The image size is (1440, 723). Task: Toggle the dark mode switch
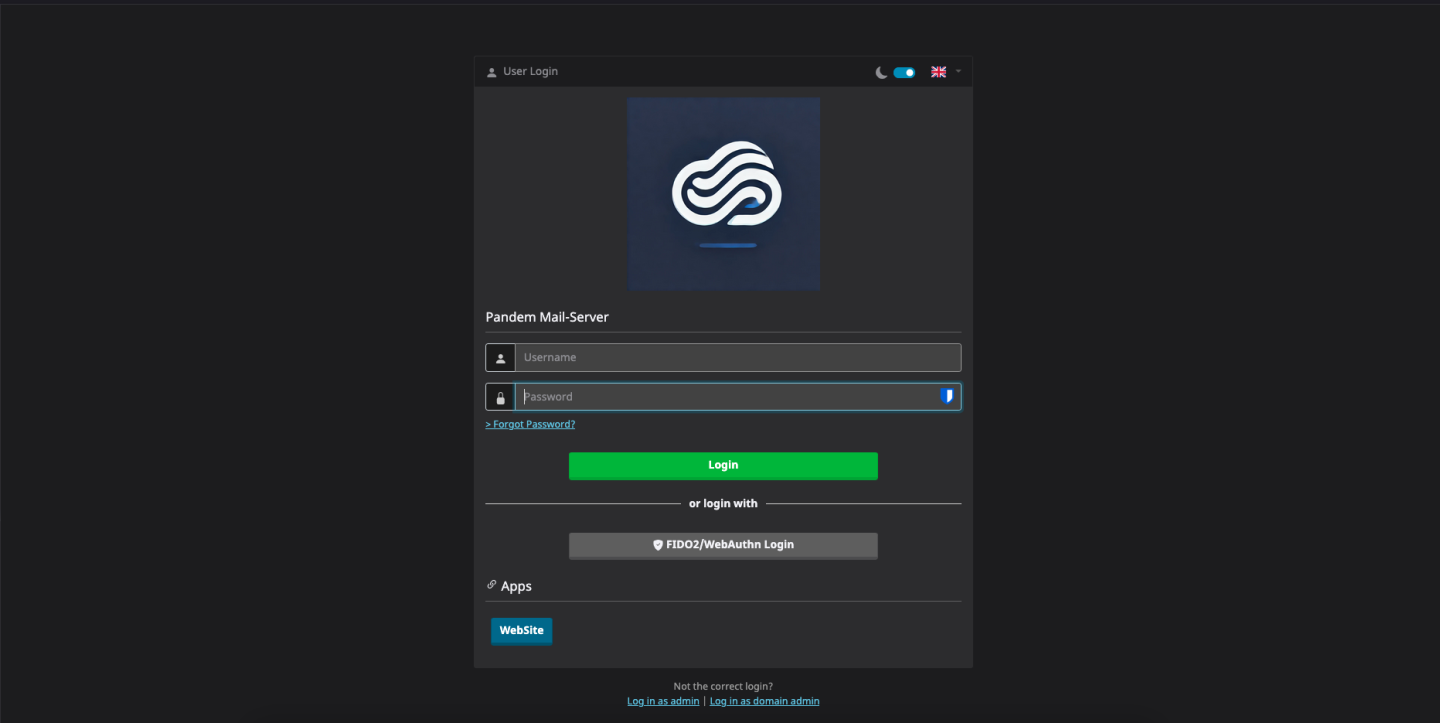pyautogui.click(x=904, y=72)
